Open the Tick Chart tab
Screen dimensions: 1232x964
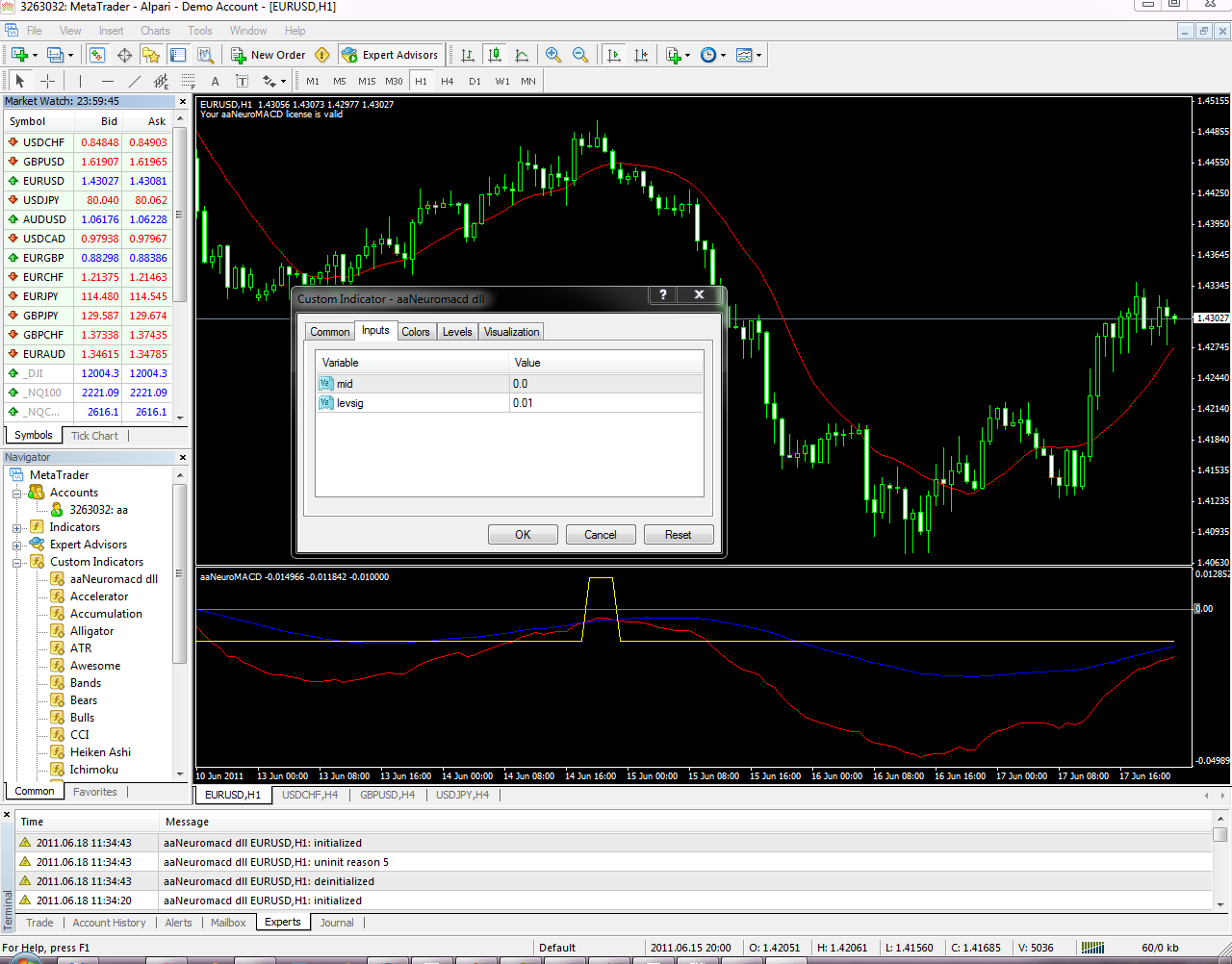tap(94, 436)
